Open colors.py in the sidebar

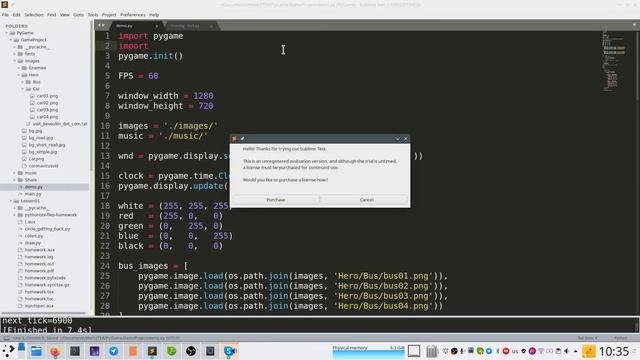(33, 236)
